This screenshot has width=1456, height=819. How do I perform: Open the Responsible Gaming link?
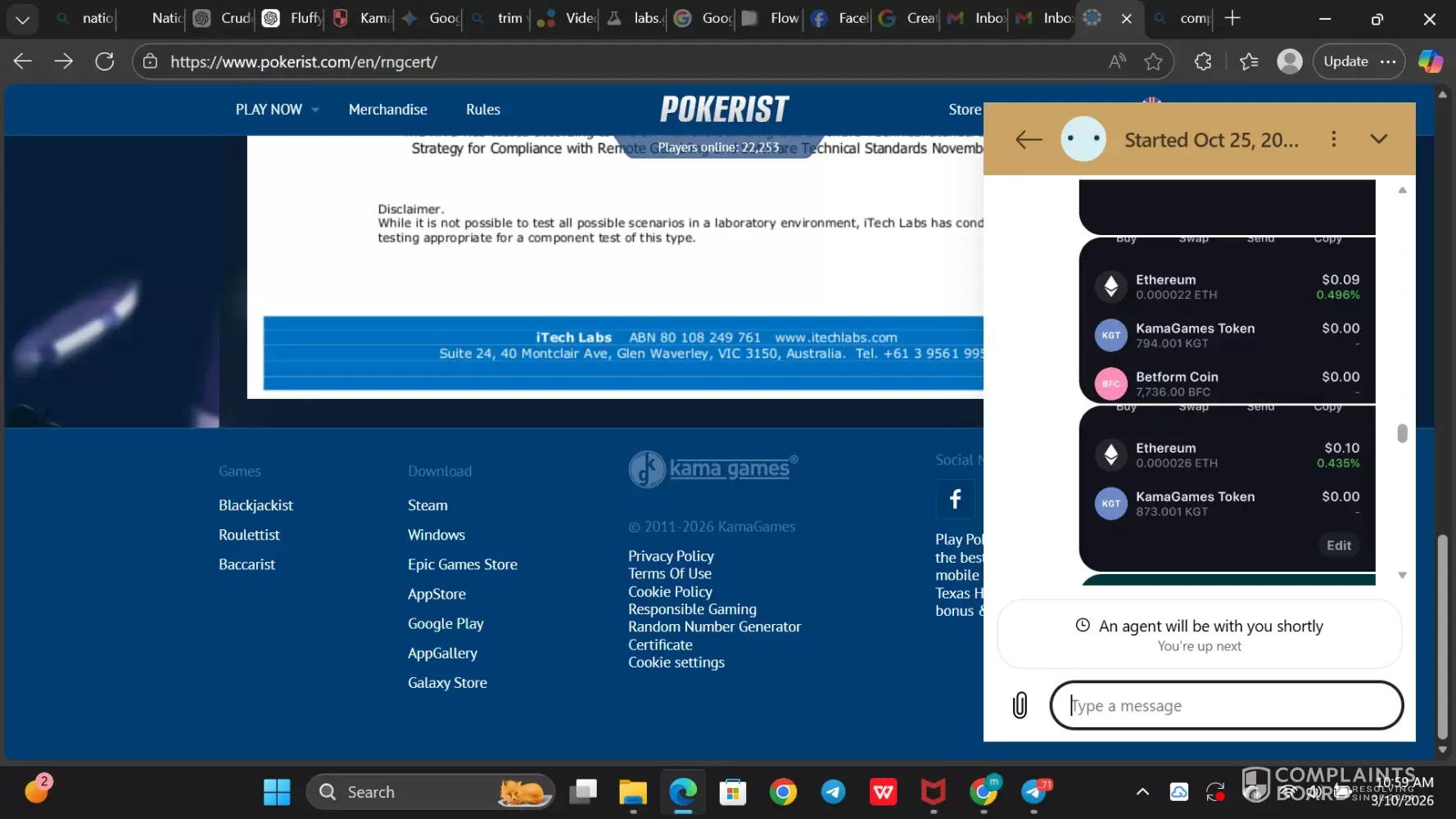[692, 609]
